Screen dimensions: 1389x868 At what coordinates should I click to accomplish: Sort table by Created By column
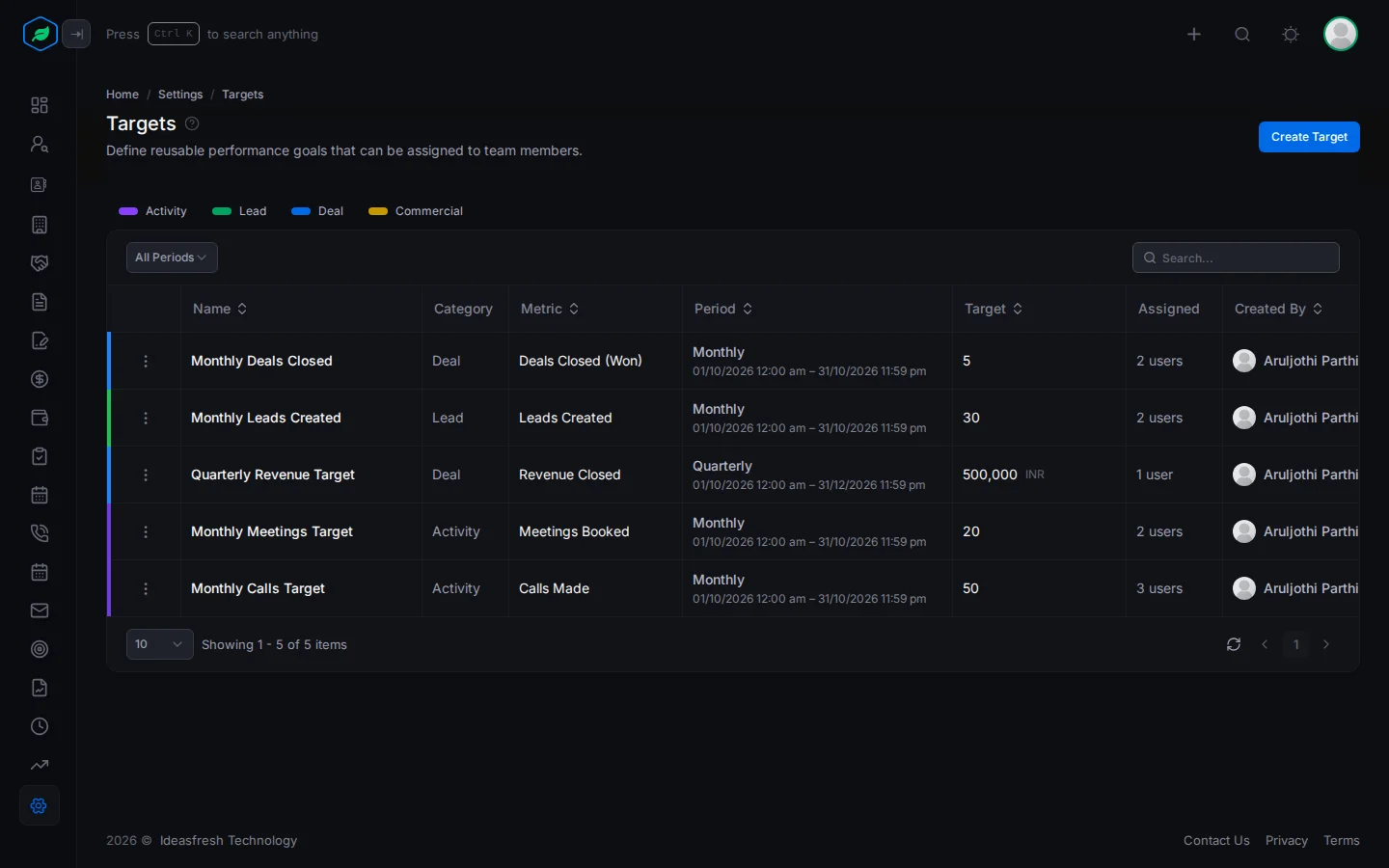(1278, 309)
